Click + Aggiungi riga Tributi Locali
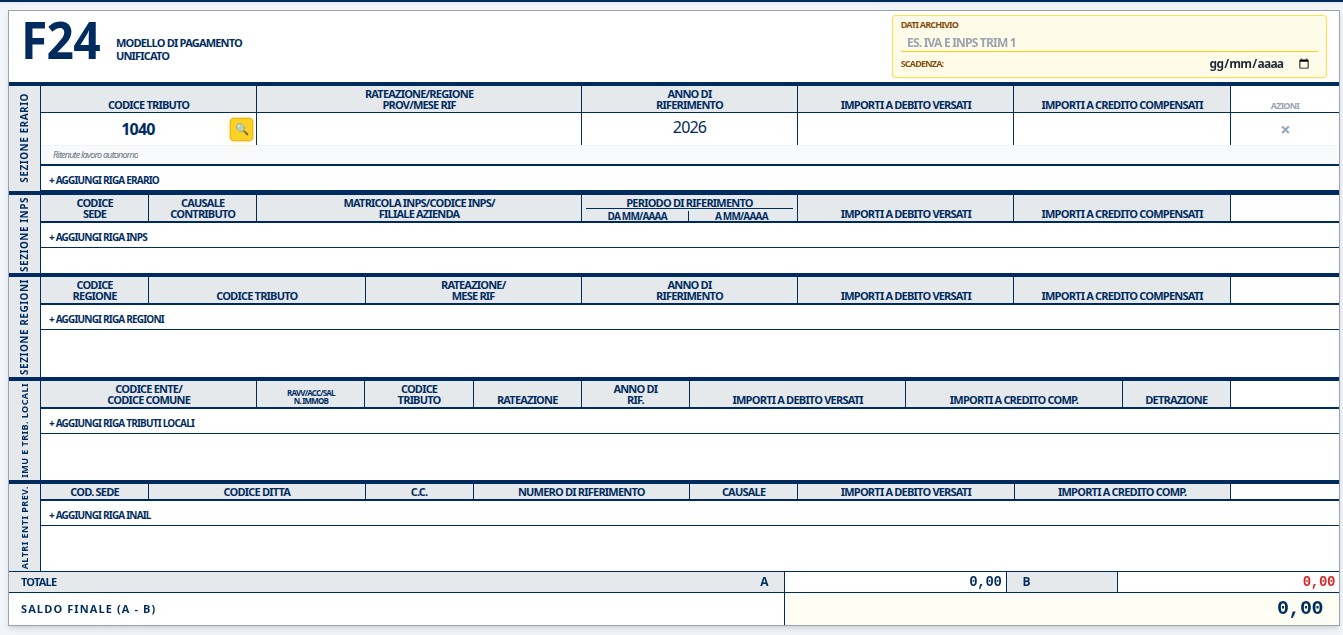Screen dimensions: 1343x635 (x=121, y=423)
